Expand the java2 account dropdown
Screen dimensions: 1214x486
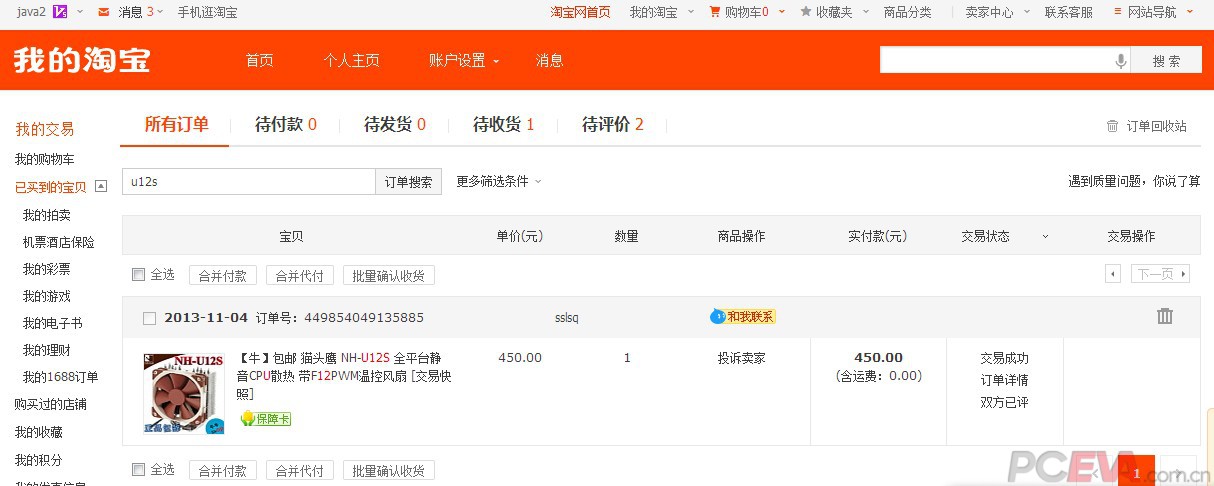(78, 12)
